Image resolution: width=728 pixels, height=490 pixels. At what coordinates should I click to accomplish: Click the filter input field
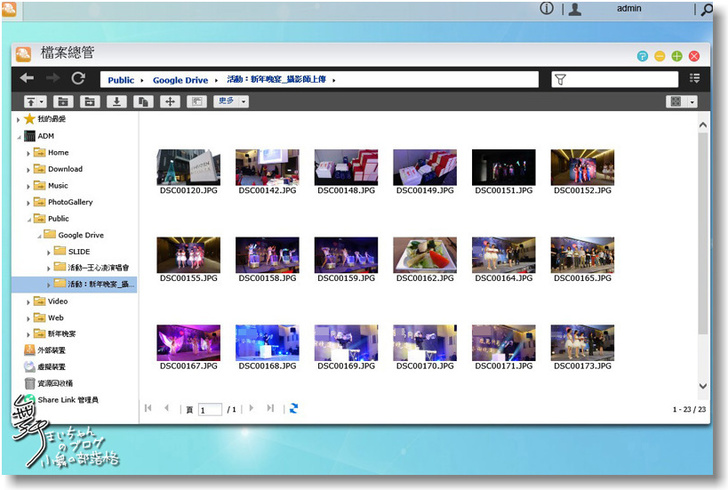(x=615, y=79)
